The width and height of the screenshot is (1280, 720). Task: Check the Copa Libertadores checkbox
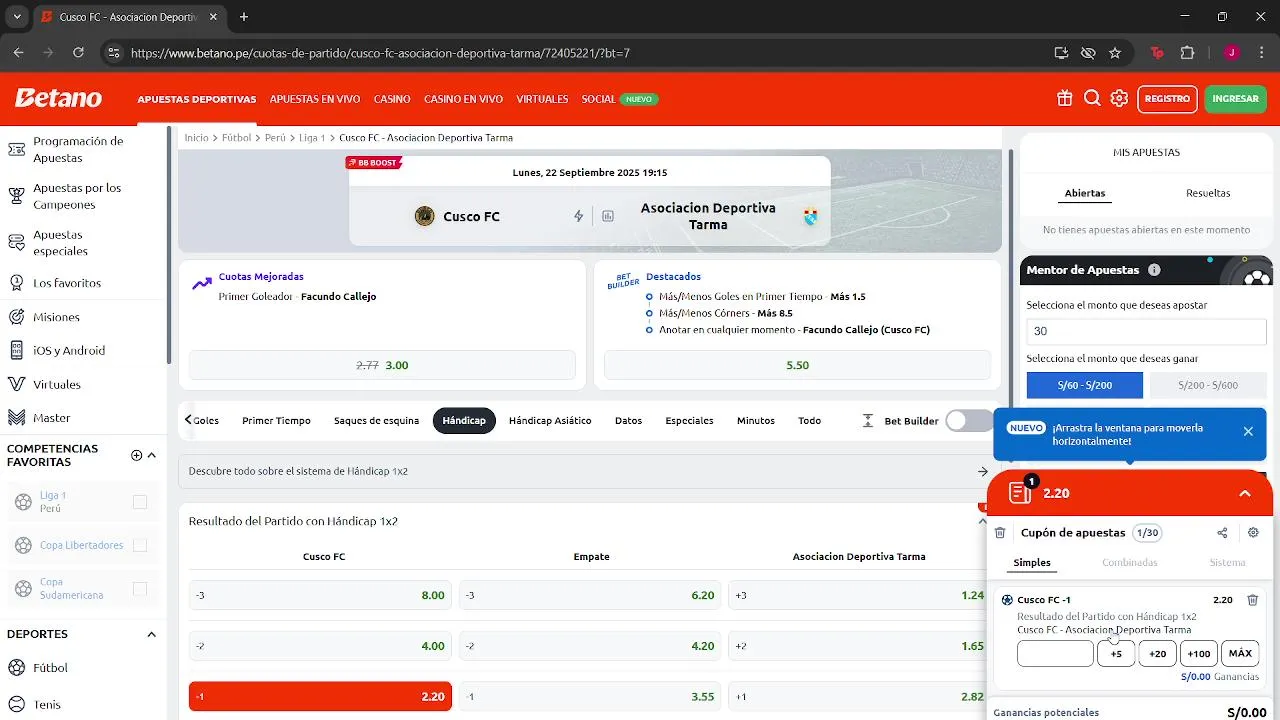tap(140, 545)
